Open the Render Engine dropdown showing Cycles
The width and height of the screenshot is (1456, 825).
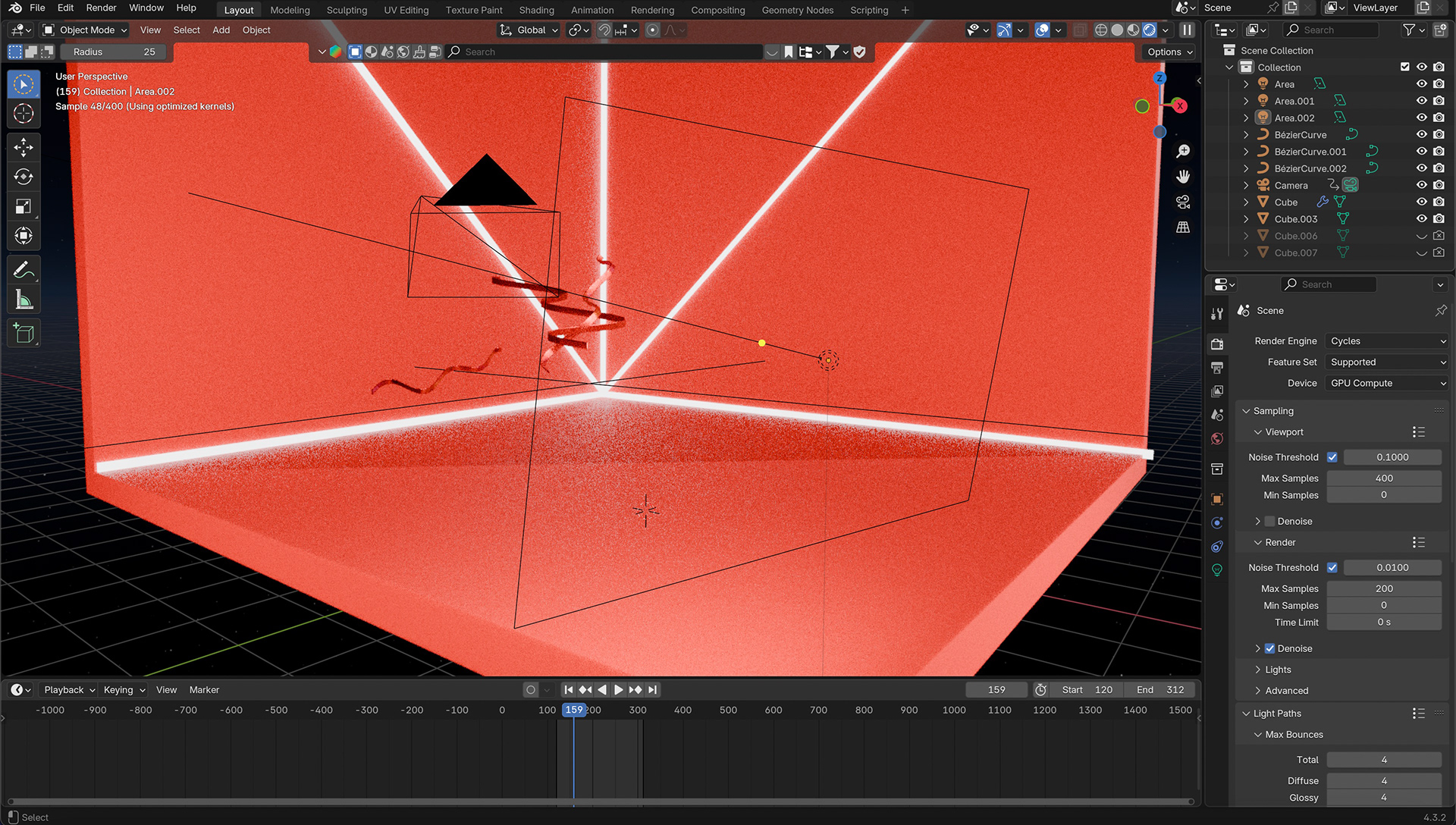click(1387, 341)
